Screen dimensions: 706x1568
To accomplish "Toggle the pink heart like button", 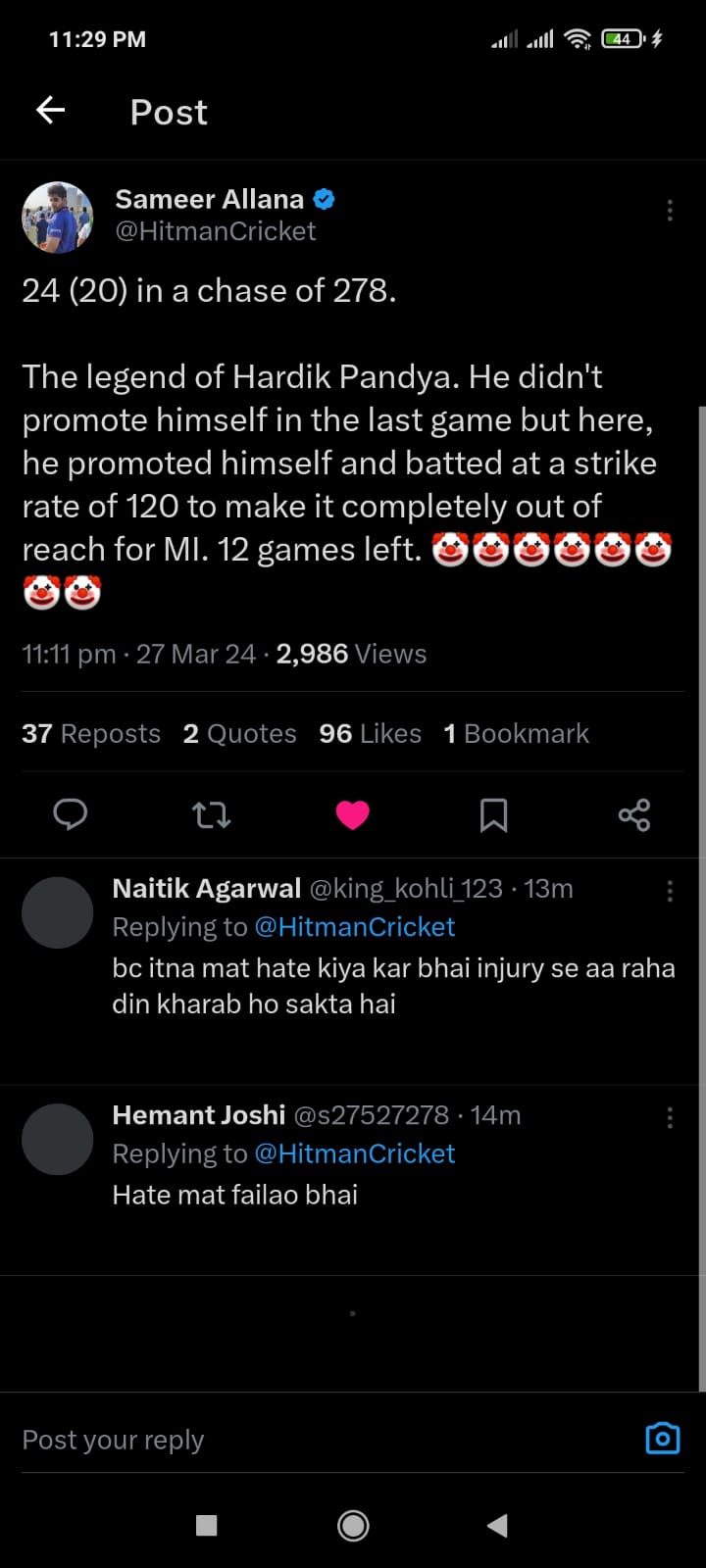I will click(352, 814).
